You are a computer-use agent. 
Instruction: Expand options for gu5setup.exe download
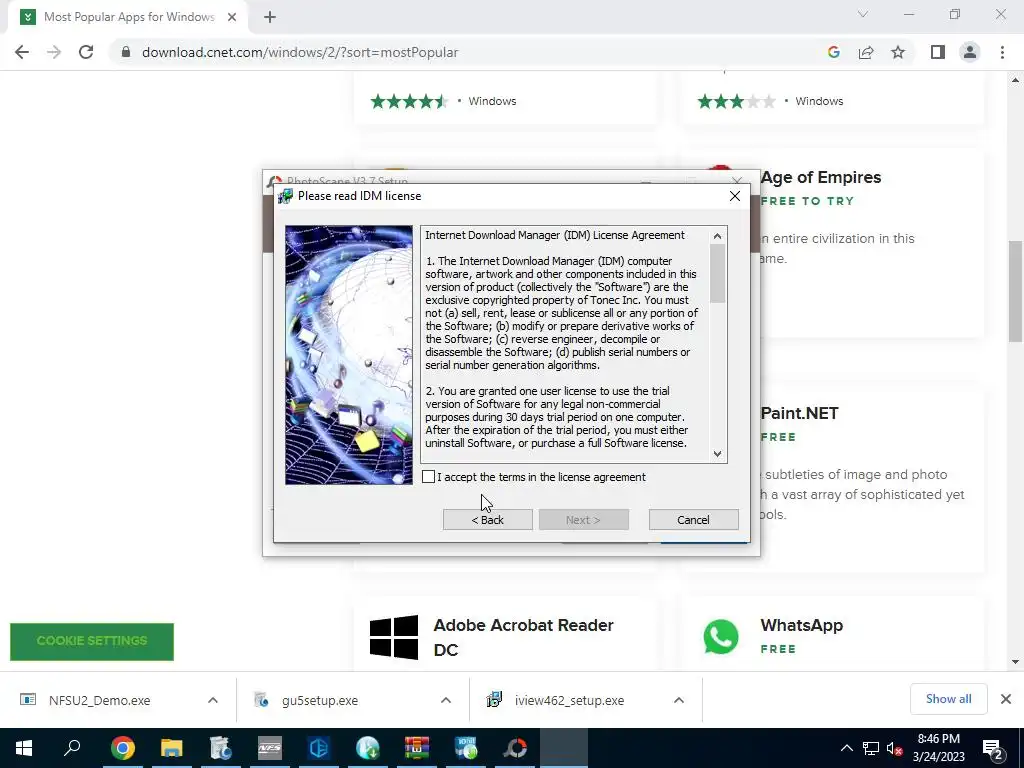(446, 700)
